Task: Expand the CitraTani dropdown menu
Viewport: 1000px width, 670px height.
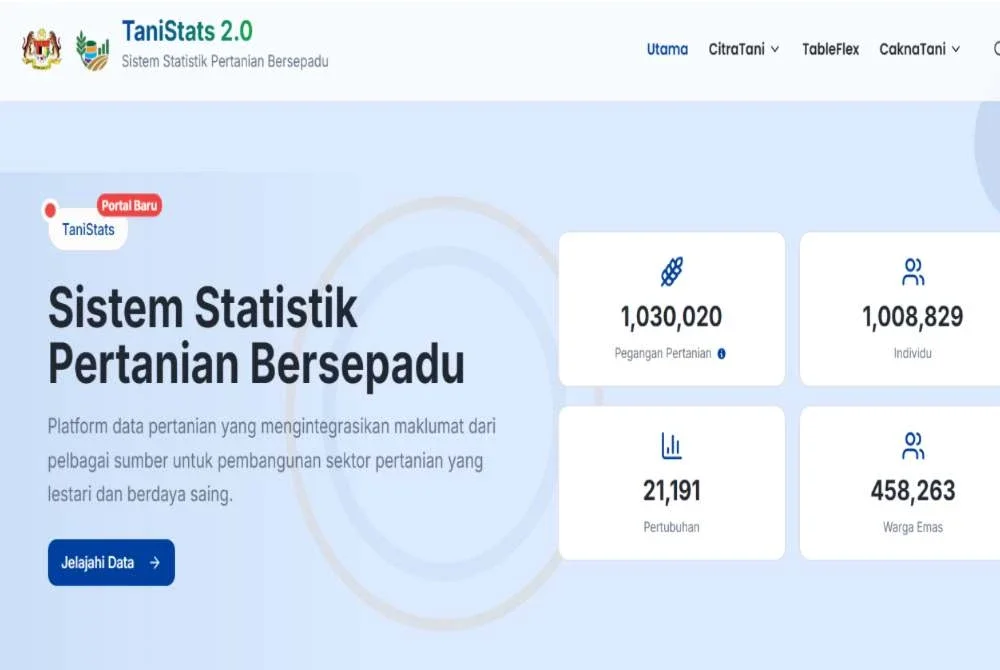Action: click(x=740, y=48)
